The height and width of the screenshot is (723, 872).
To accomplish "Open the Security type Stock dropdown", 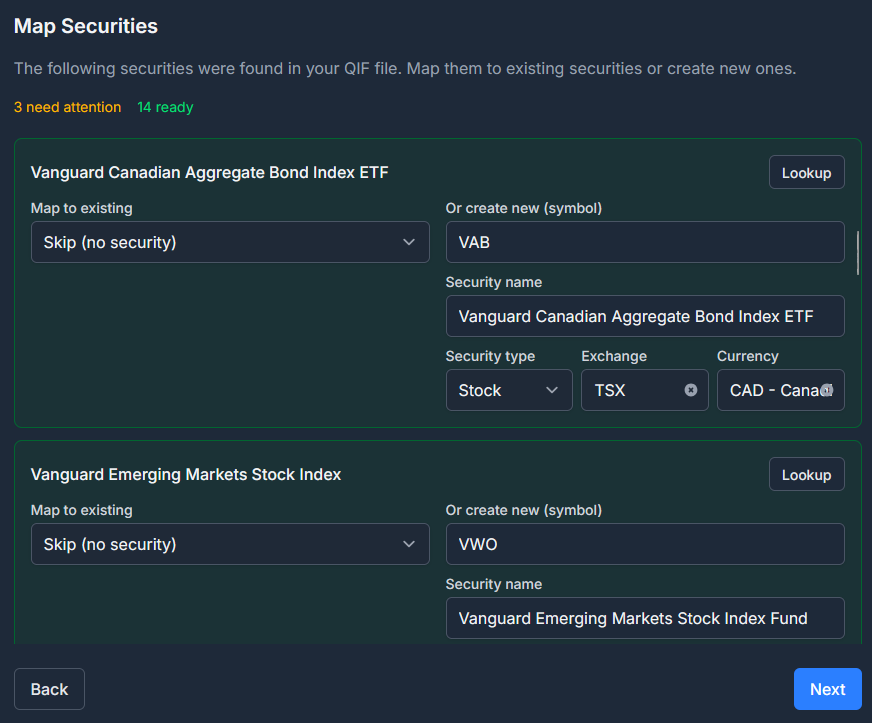I will (x=509, y=390).
